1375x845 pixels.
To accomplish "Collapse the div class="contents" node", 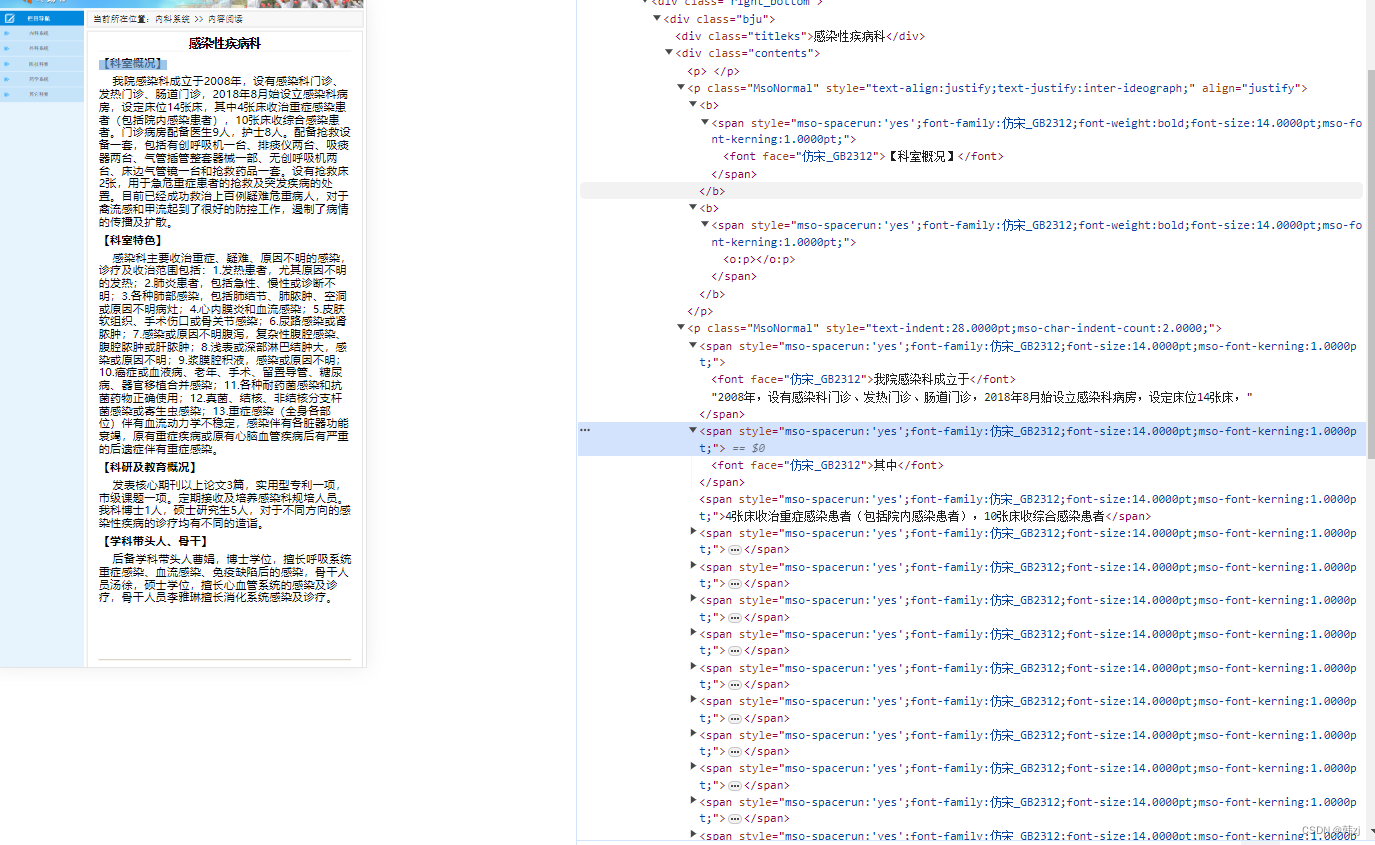I will (x=669, y=53).
